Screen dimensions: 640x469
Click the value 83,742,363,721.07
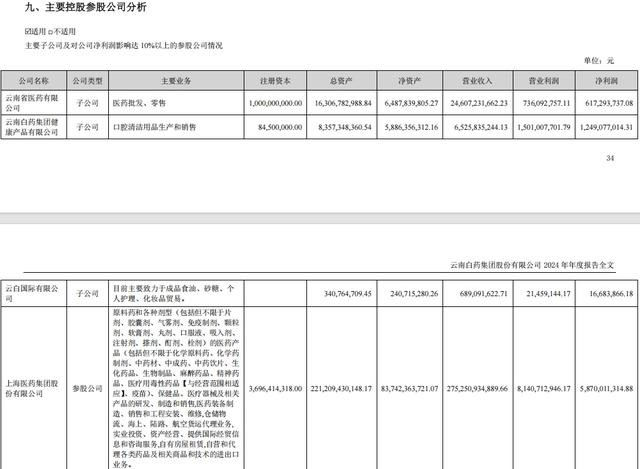[x=409, y=389]
